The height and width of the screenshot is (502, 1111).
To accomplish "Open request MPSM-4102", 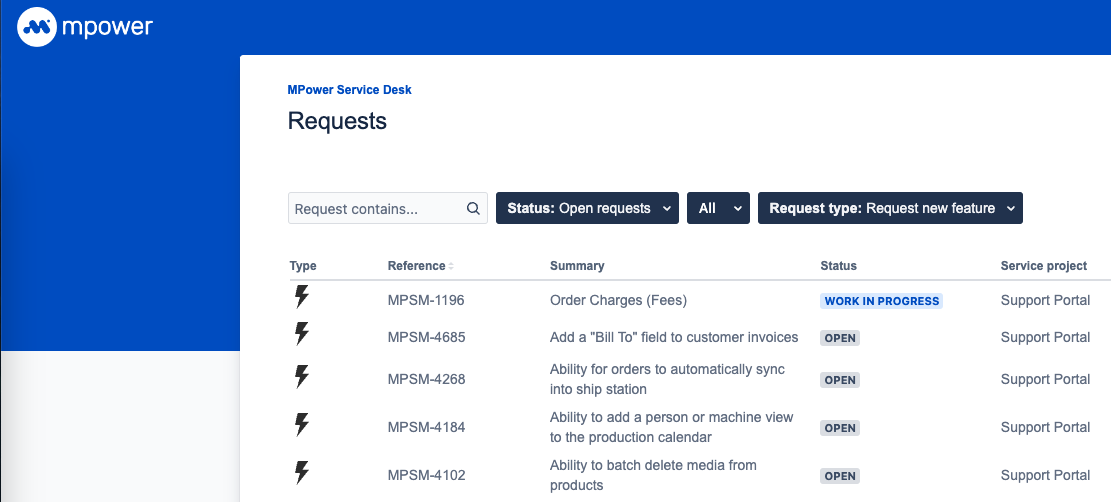I will point(427,475).
